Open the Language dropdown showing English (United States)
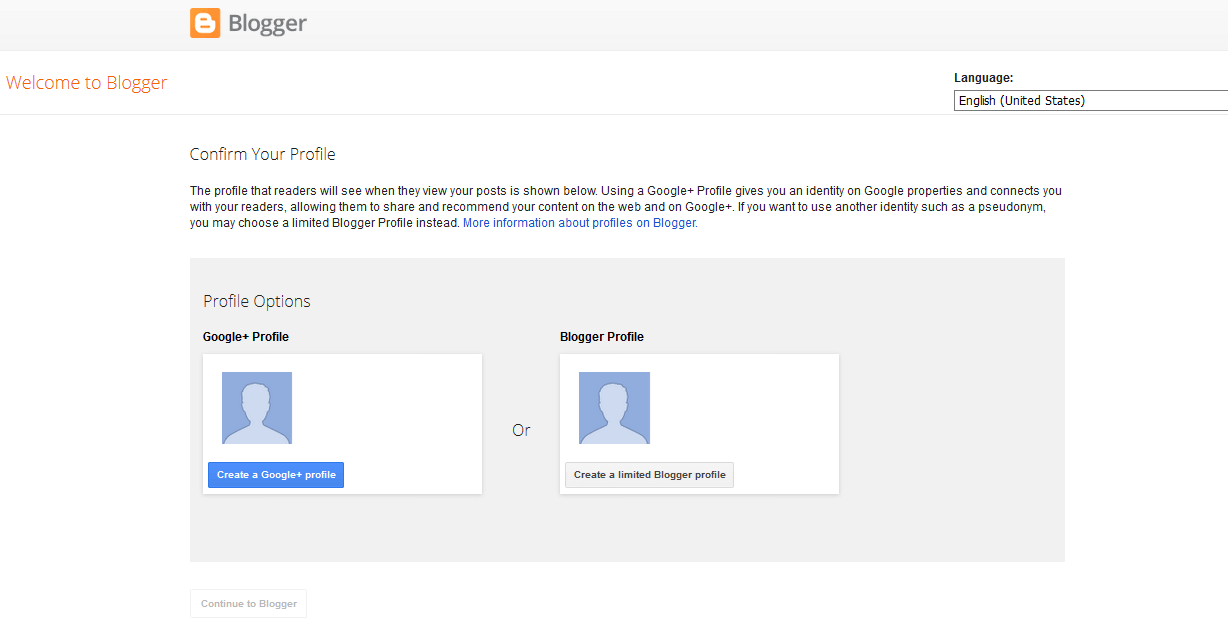1228x635 pixels. coord(1091,100)
